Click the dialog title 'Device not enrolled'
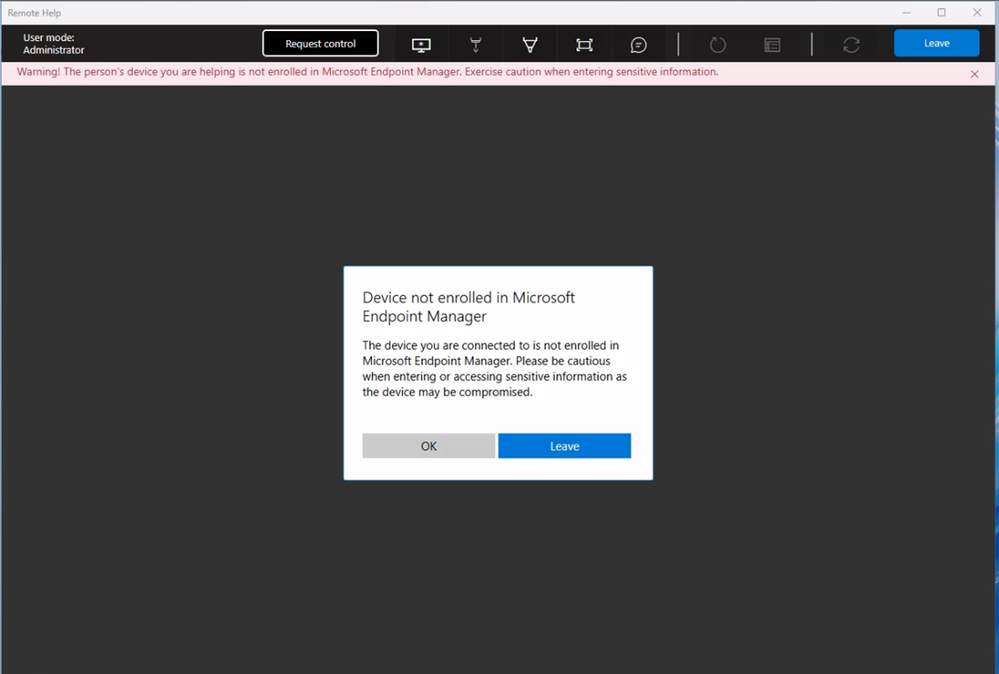This screenshot has height=674, width=999. click(x=468, y=307)
